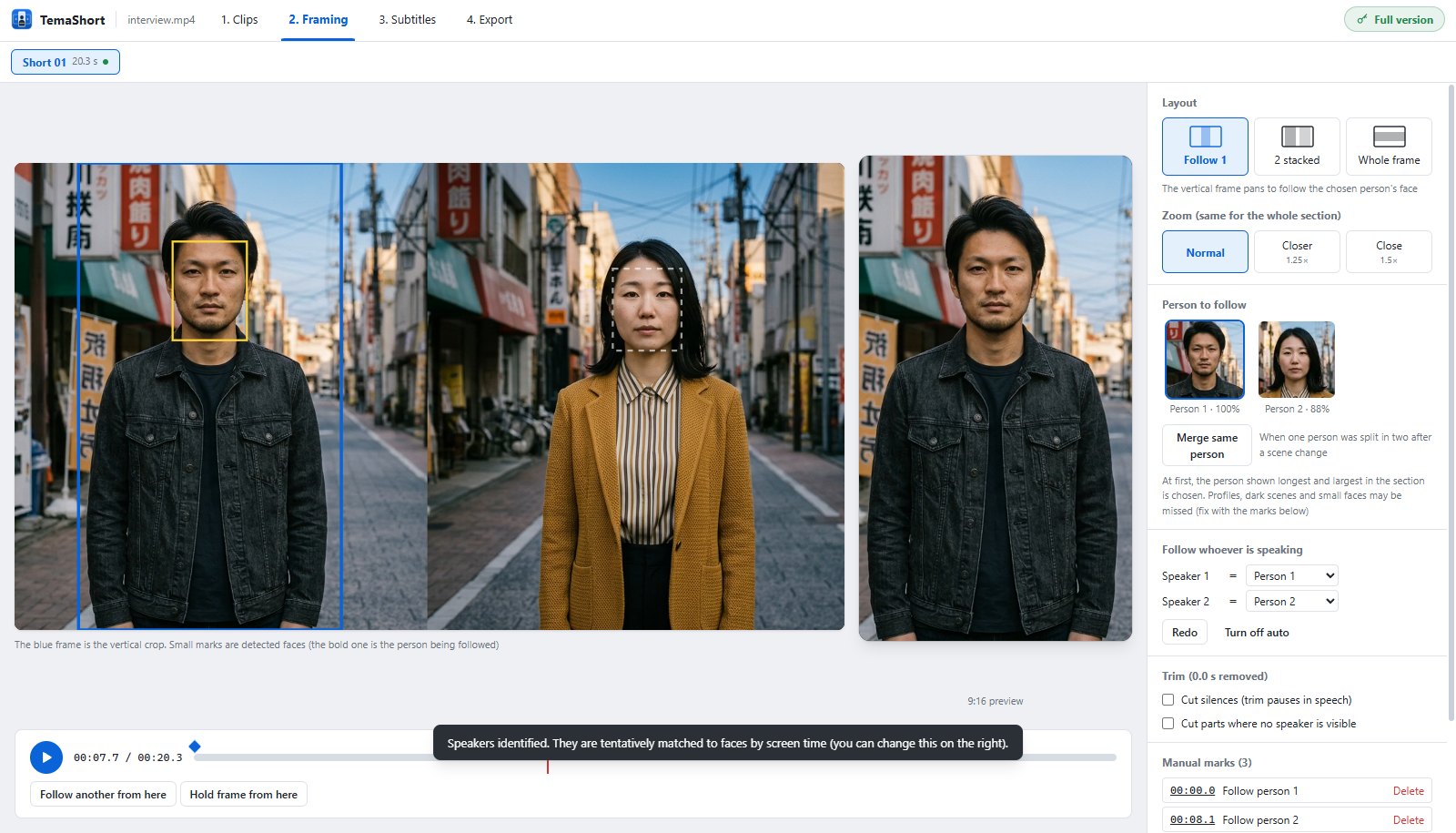Click the yellow face box on Person 1
The image size is (1456, 833).
coord(210,290)
